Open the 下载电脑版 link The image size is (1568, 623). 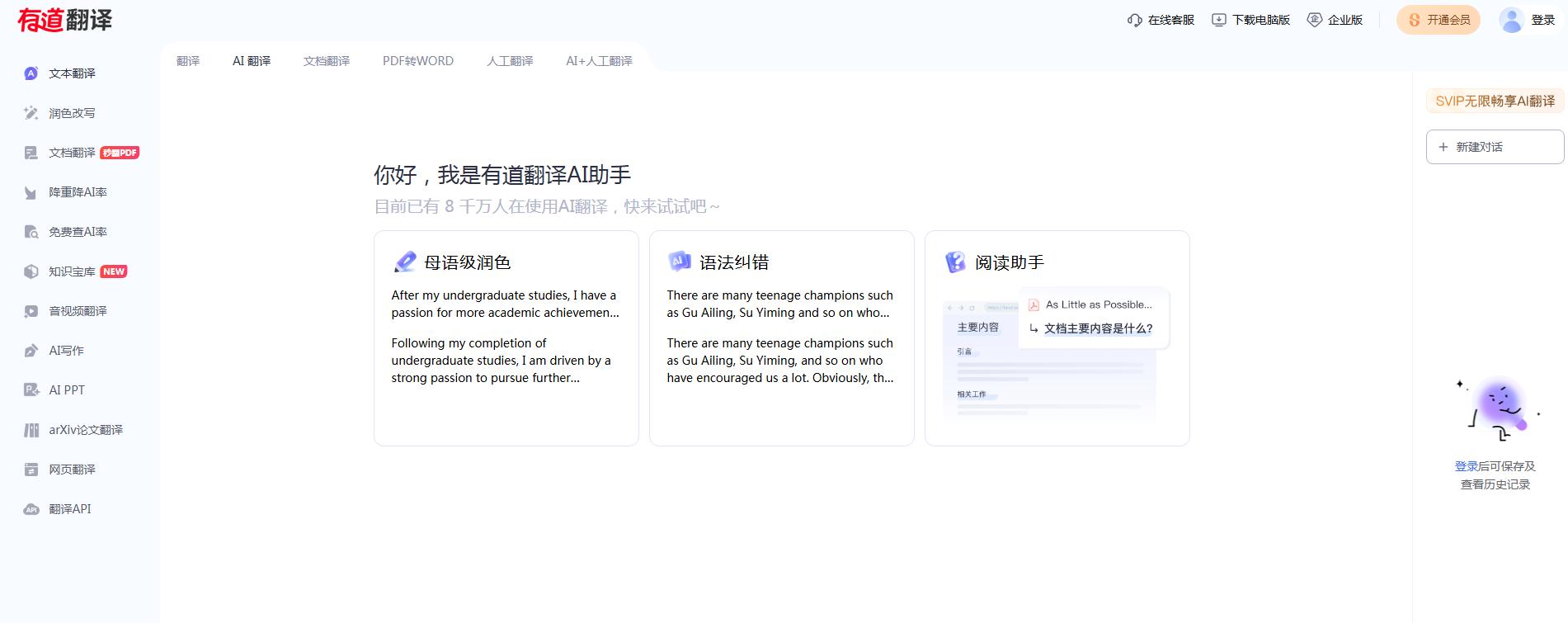tap(1250, 20)
